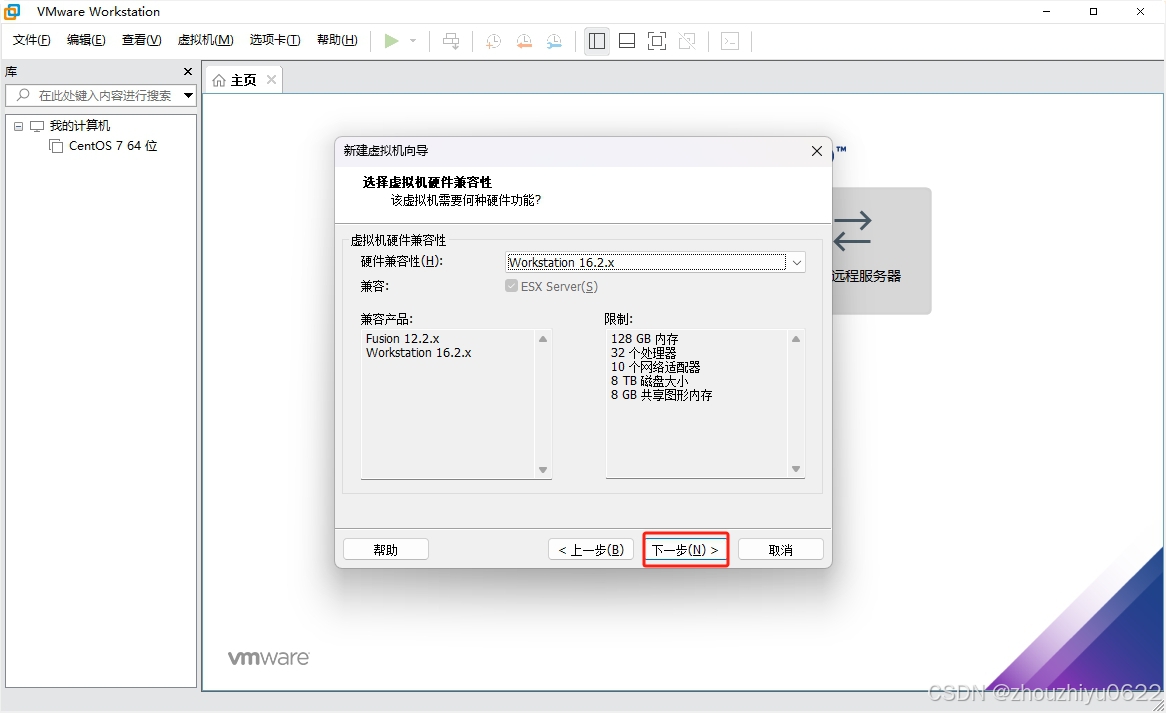Select Fusion 12.2.x in compatible products
This screenshot has height=713, width=1166.
click(x=402, y=338)
